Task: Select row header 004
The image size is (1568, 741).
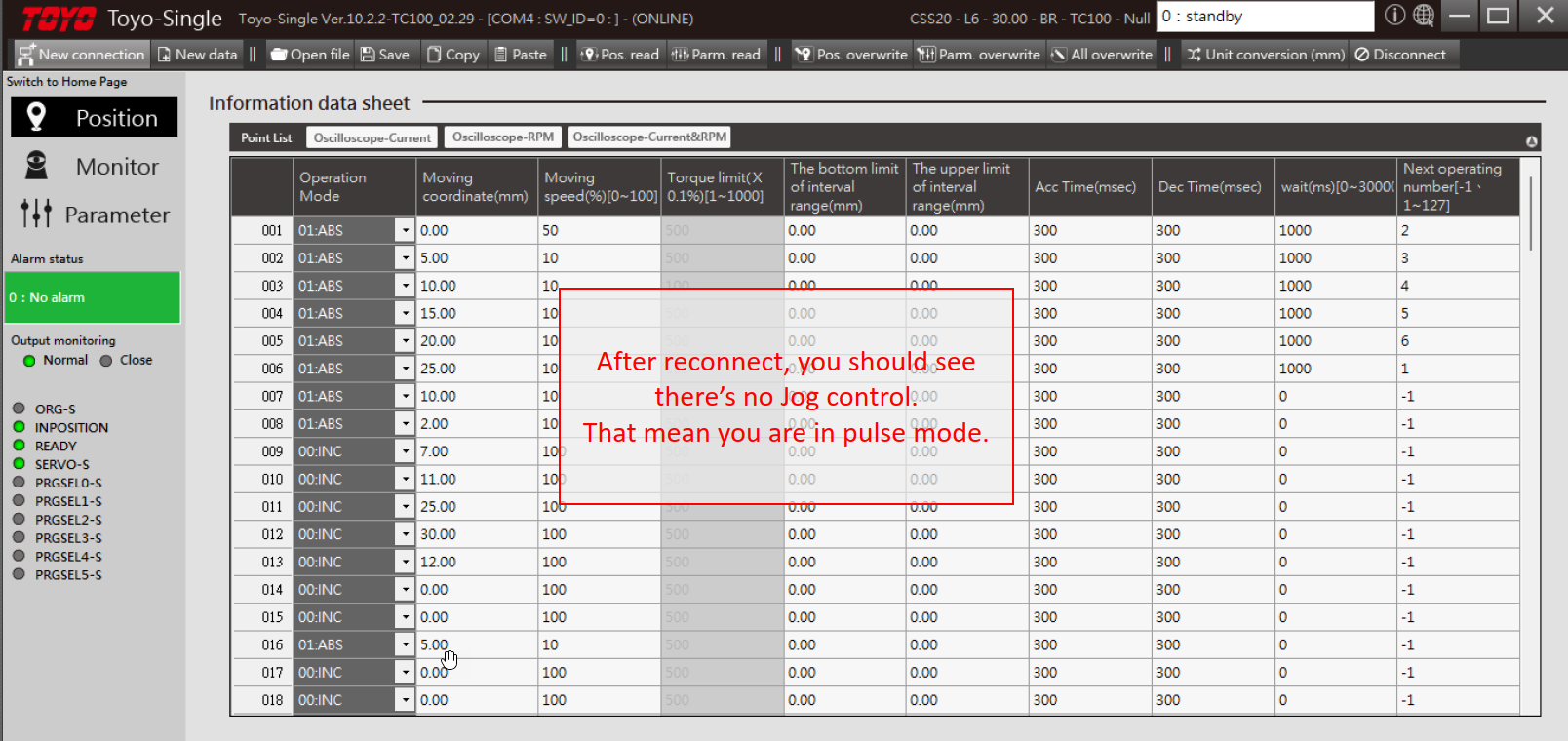Action: (x=262, y=313)
